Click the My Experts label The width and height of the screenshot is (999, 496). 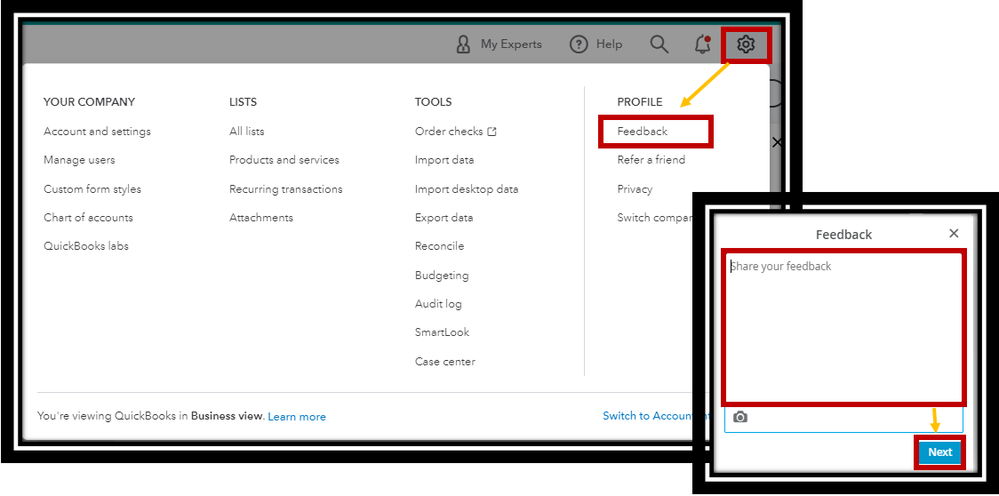point(511,45)
